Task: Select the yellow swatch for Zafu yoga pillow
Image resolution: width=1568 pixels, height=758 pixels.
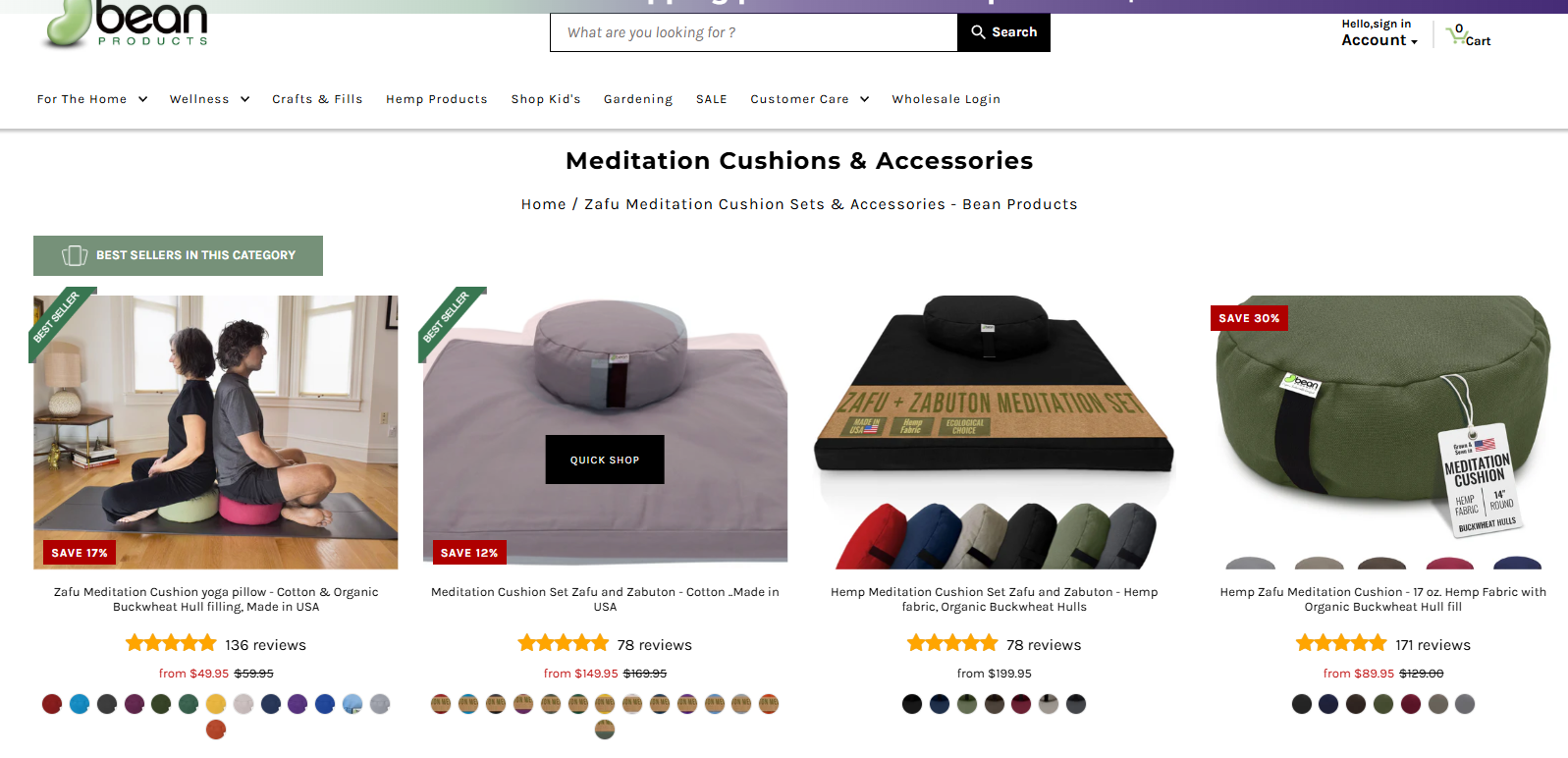Action: 216,703
